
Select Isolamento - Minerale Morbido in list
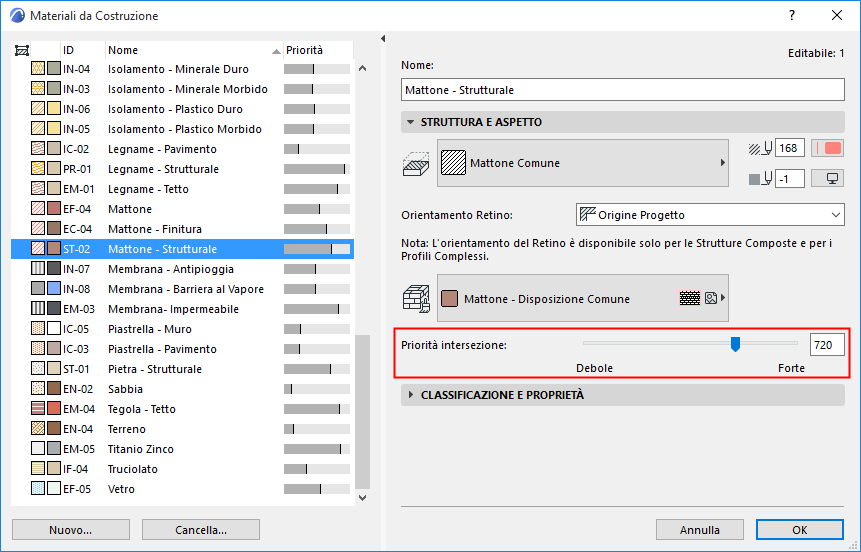click(x=182, y=89)
